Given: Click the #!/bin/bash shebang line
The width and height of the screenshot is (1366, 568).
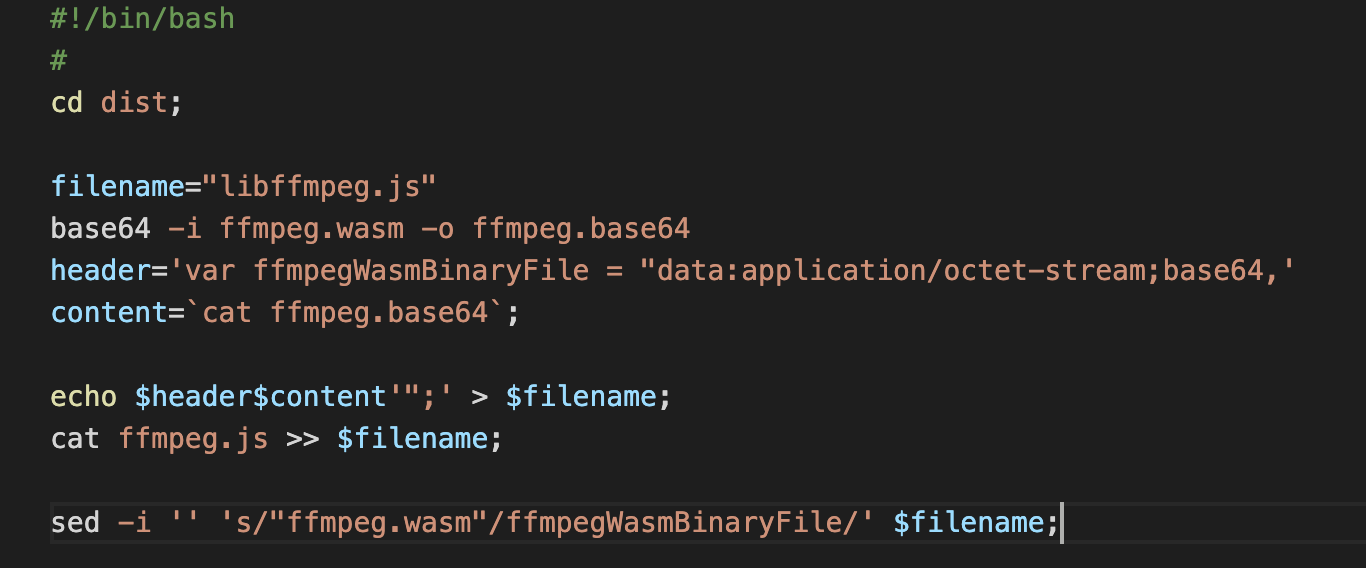Looking at the screenshot, I should click(x=142, y=18).
